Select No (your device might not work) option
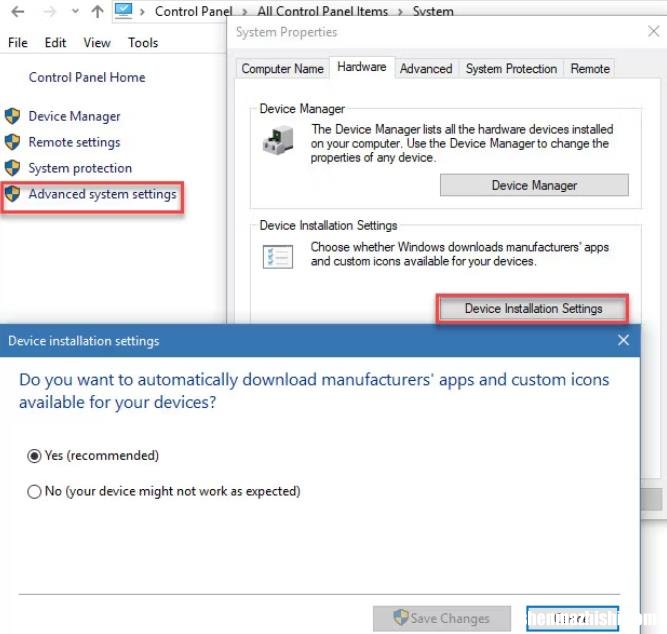This screenshot has width=667, height=634. click(34, 492)
